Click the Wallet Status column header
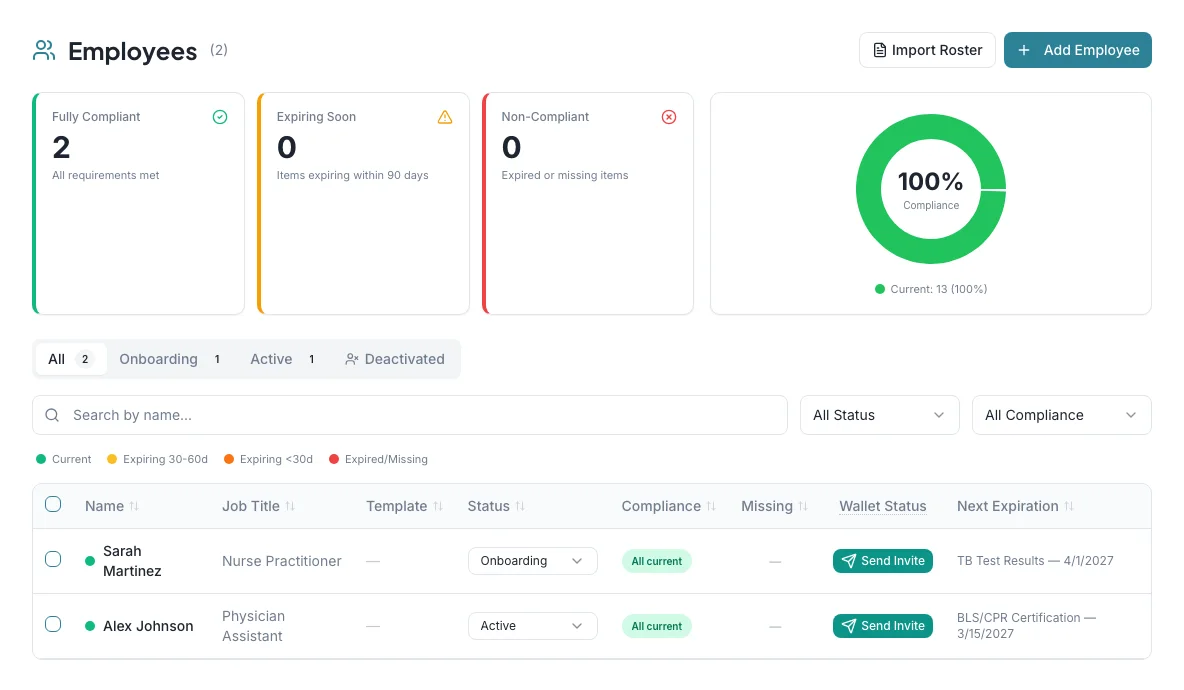Screen dimensions: 1184x690 click(883, 507)
